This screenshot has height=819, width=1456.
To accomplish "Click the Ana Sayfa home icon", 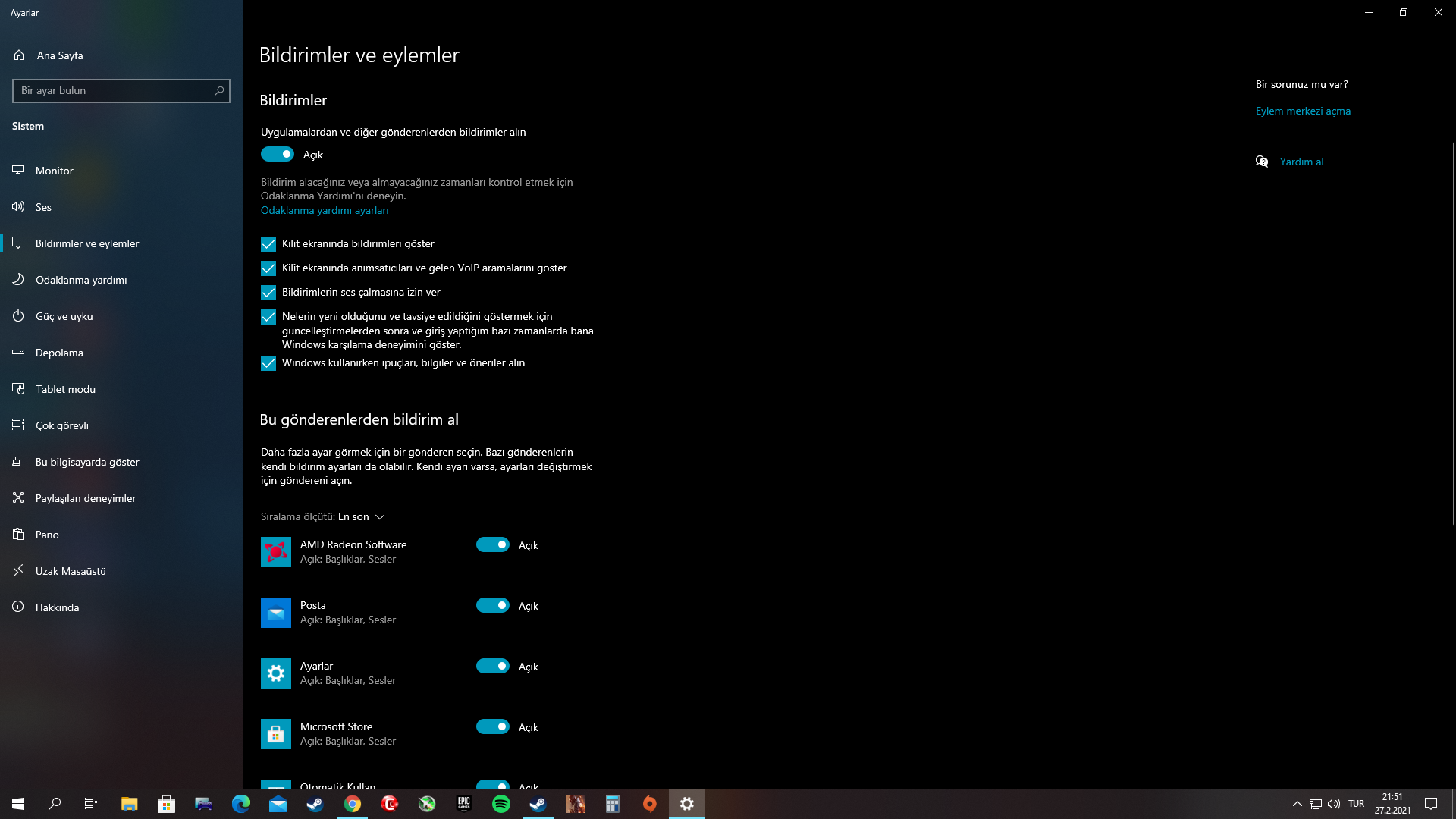I will pyautogui.click(x=19, y=55).
